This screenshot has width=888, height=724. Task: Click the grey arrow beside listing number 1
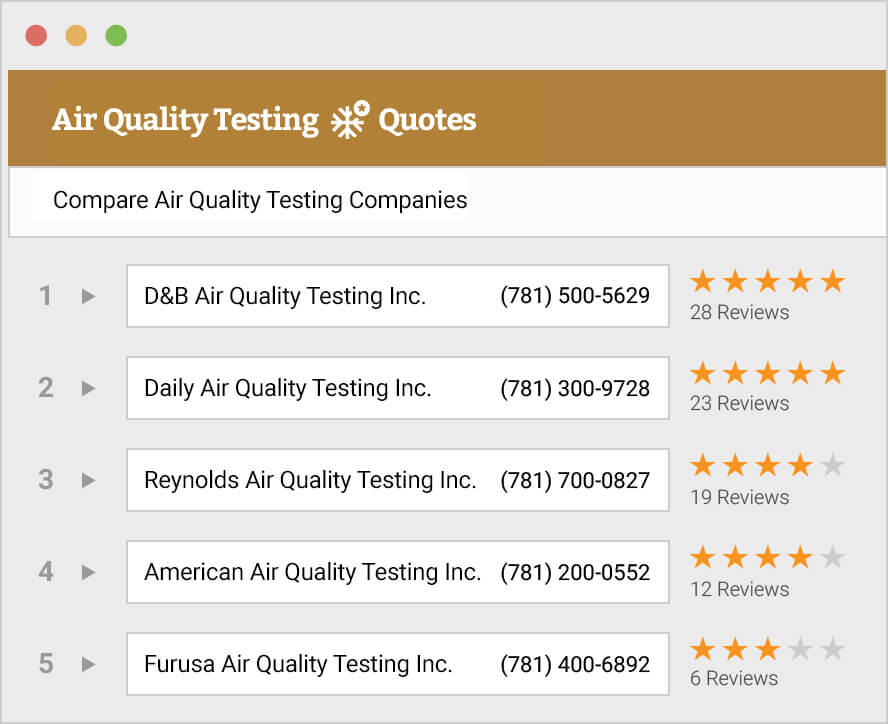coord(88,296)
